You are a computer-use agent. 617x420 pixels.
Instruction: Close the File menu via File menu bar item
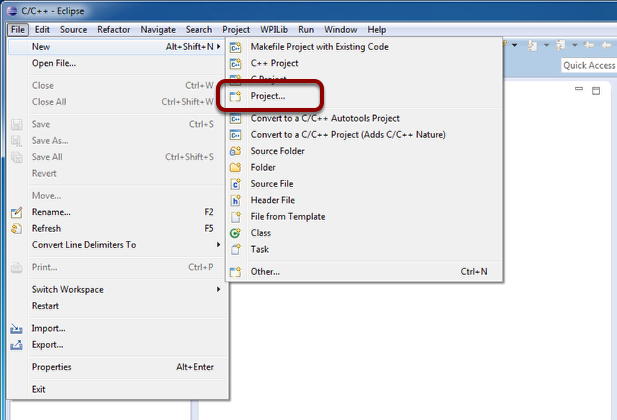click(18, 30)
